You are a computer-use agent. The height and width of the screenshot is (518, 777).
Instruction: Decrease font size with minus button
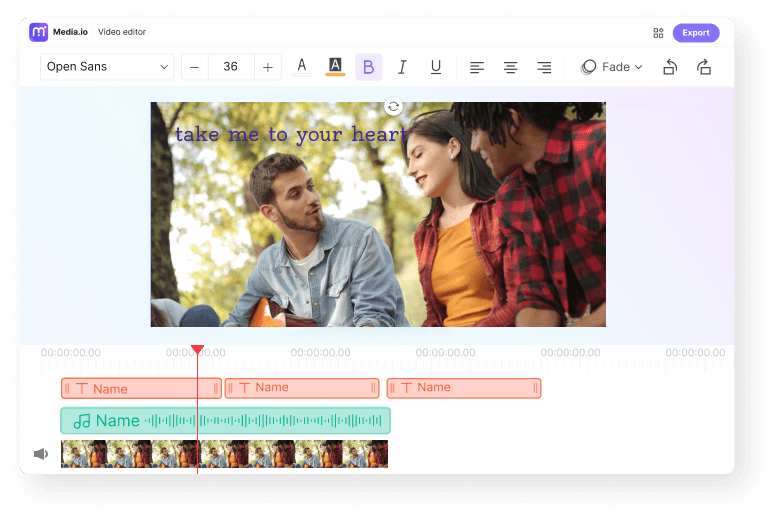click(x=194, y=67)
